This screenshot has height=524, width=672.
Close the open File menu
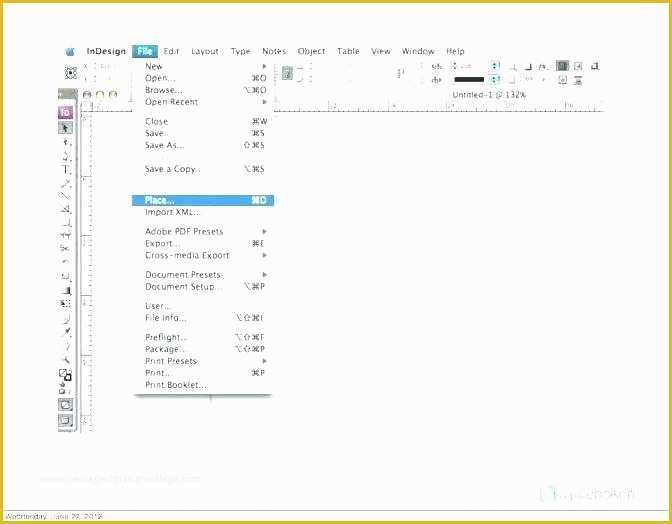point(145,51)
